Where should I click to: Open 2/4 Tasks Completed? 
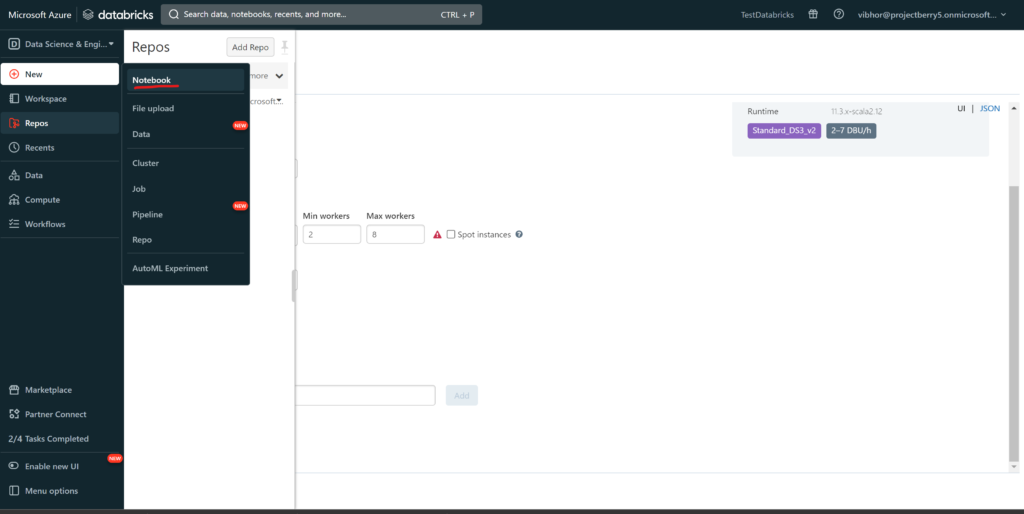pyautogui.click(x=48, y=439)
